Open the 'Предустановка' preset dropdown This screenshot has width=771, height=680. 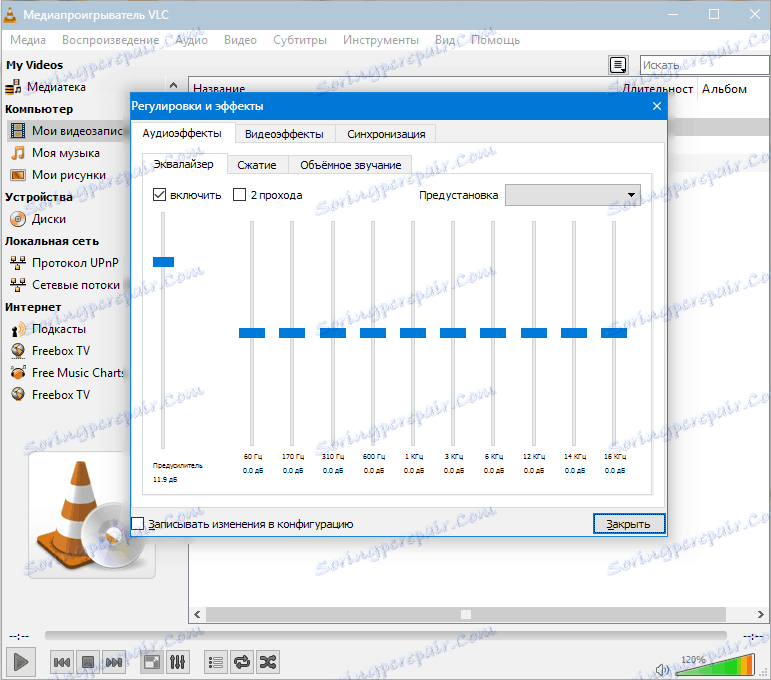573,195
